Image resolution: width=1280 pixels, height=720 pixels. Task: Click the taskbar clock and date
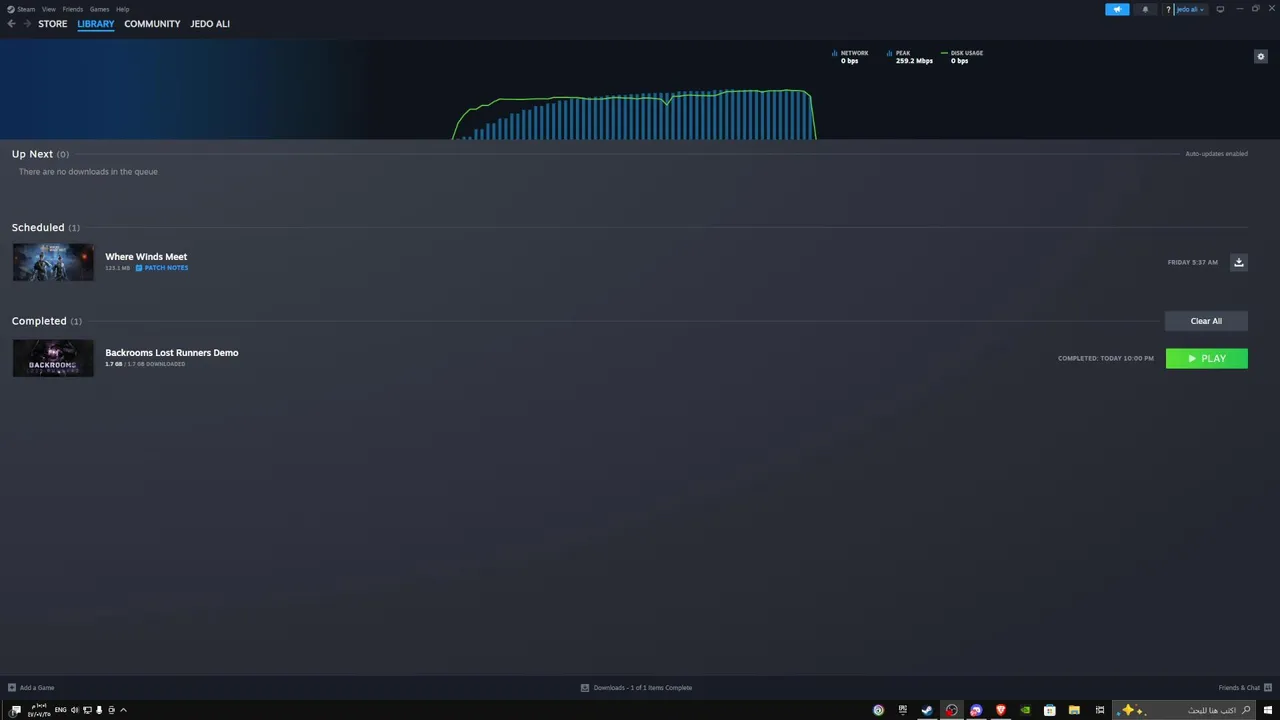point(39,710)
